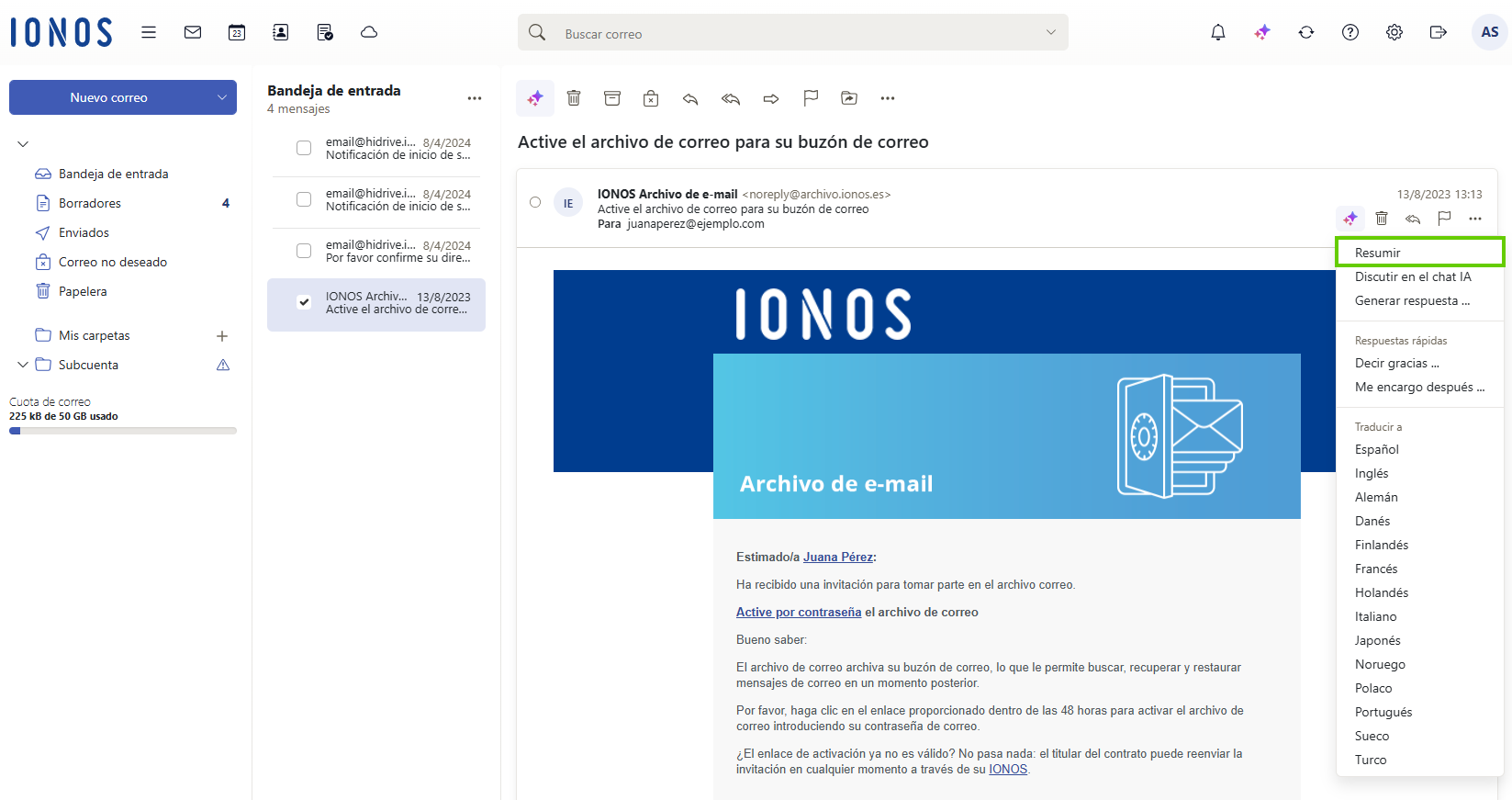Screen dimensions: 1512x800
Task: Check the second Notificación de inicio email
Action: pos(304,199)
